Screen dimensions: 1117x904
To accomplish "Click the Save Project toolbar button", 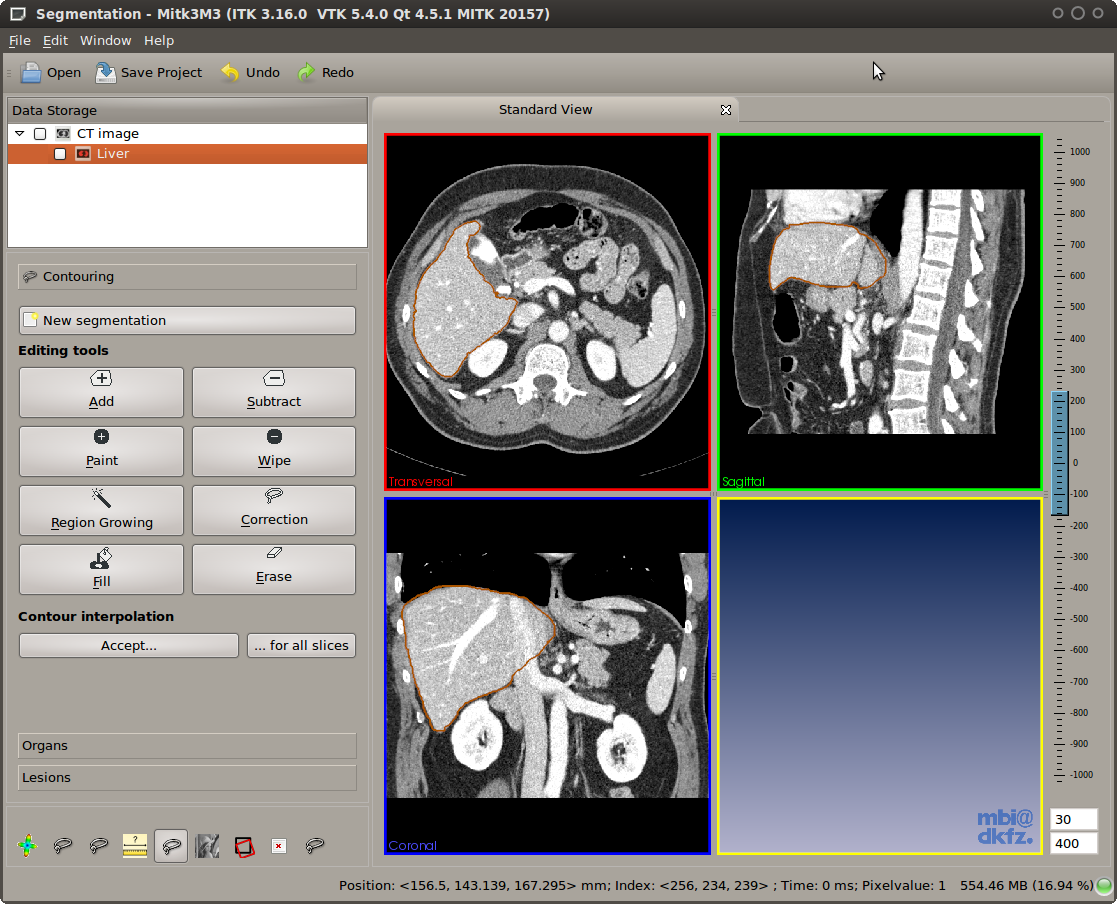I will tap(149, 73).
